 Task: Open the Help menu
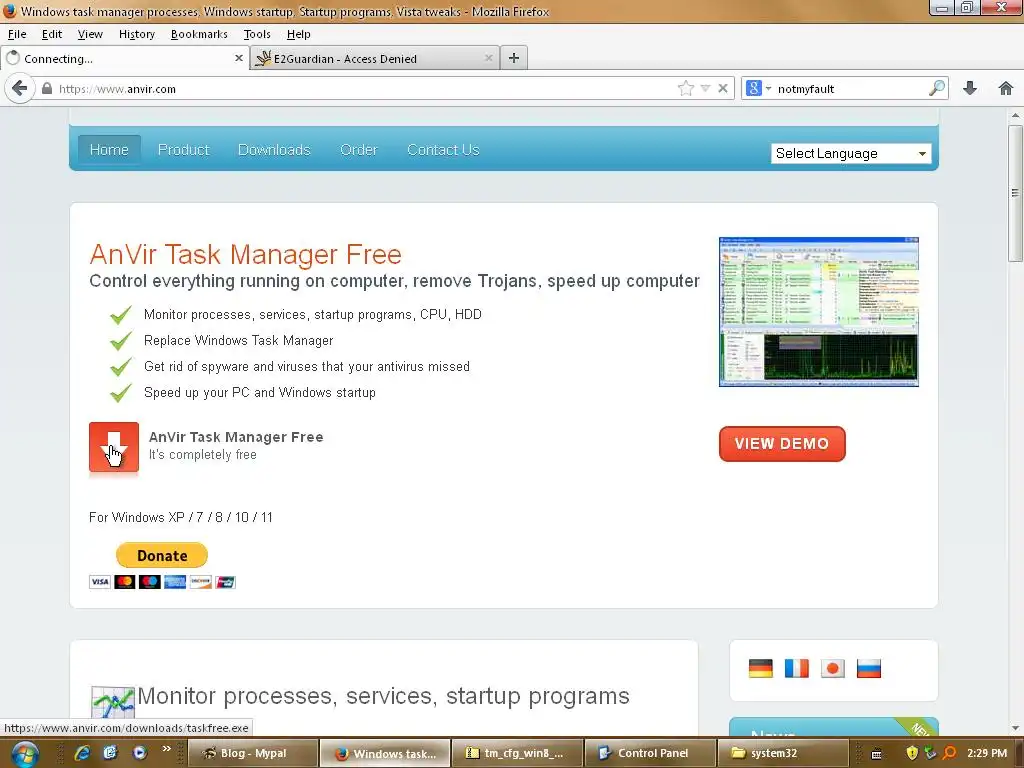[x=298, y=34]
